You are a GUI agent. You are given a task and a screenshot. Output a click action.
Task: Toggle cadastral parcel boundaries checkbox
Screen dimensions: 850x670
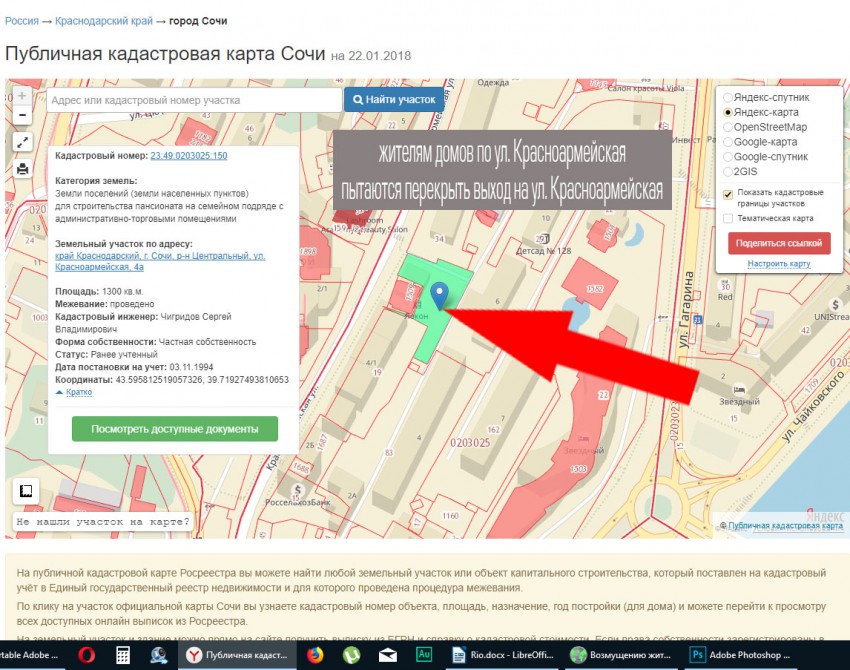coord(728,194)
